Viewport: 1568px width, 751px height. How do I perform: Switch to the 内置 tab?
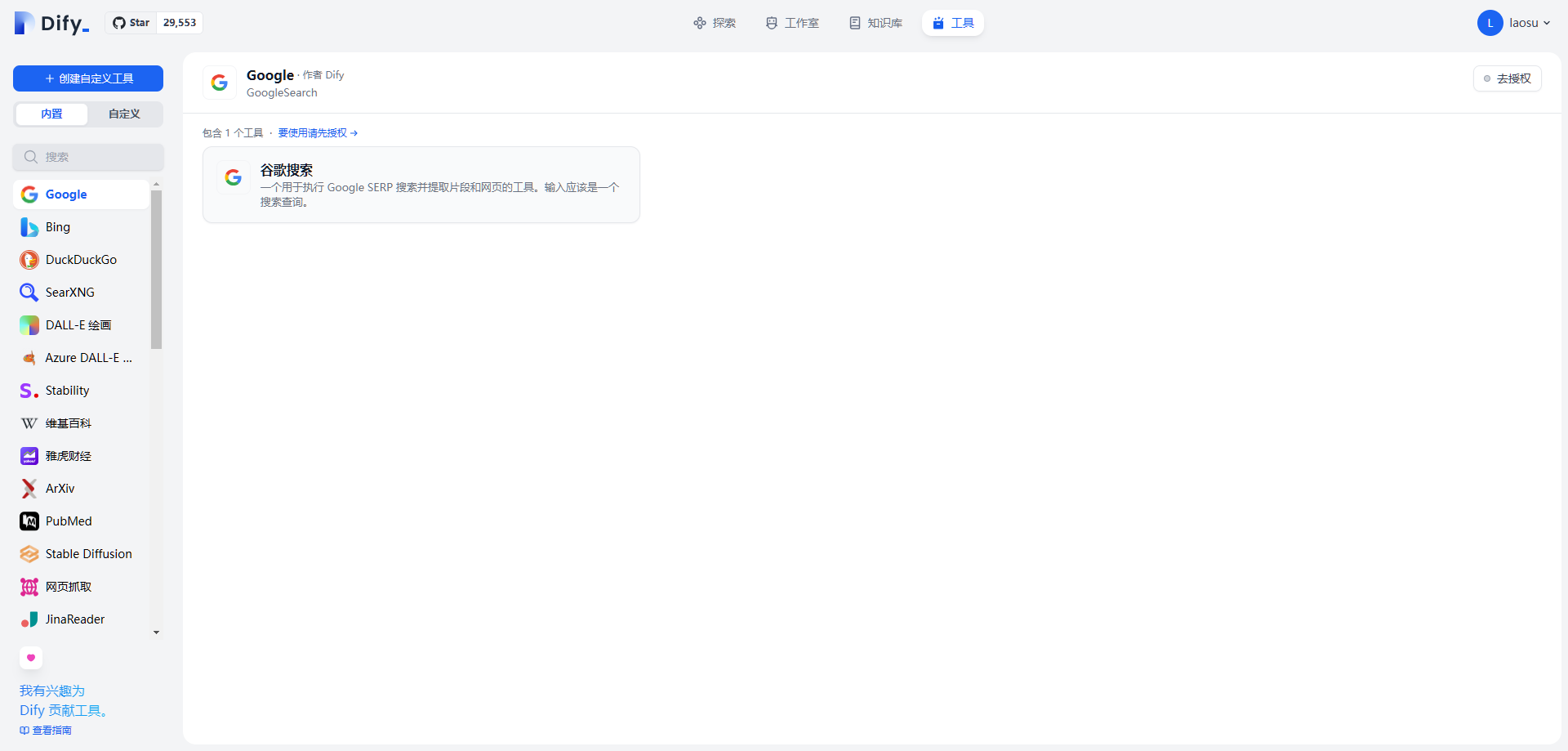click(51, 114)
